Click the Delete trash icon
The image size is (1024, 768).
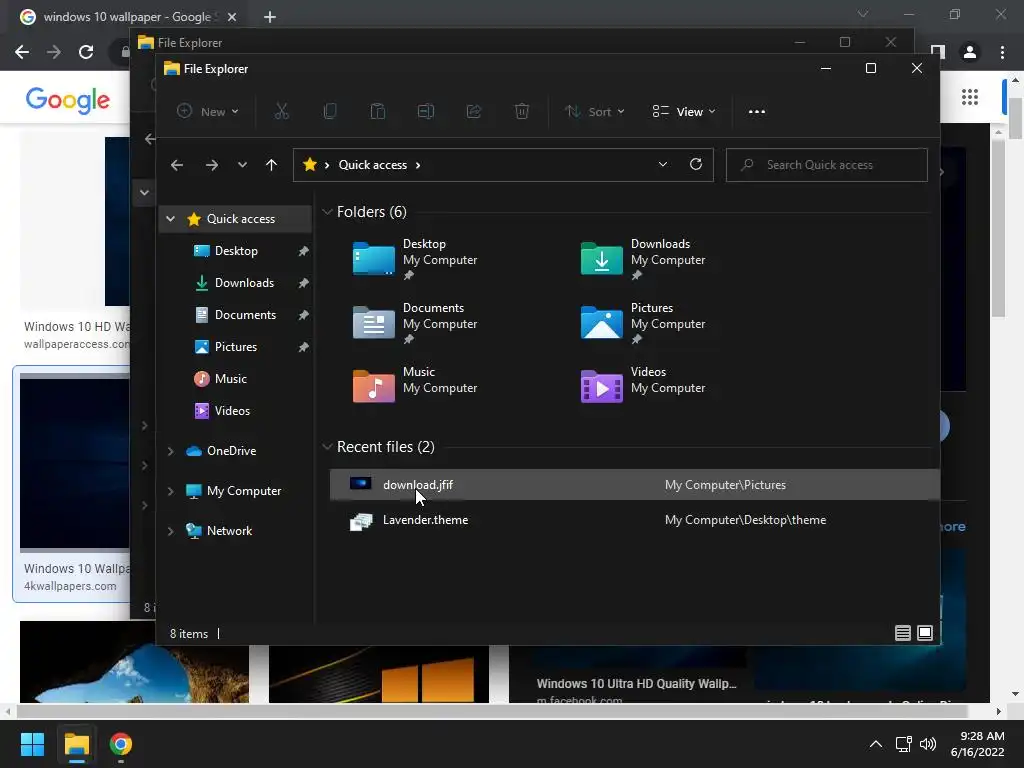click(x=522, y=112)
